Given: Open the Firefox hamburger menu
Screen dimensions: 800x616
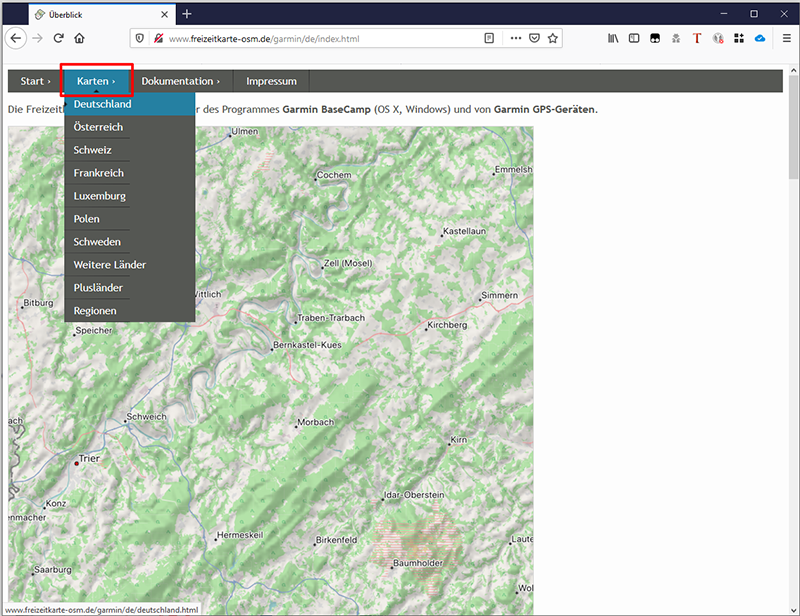Looking at the screenshot, I should [x=787, y=38].
